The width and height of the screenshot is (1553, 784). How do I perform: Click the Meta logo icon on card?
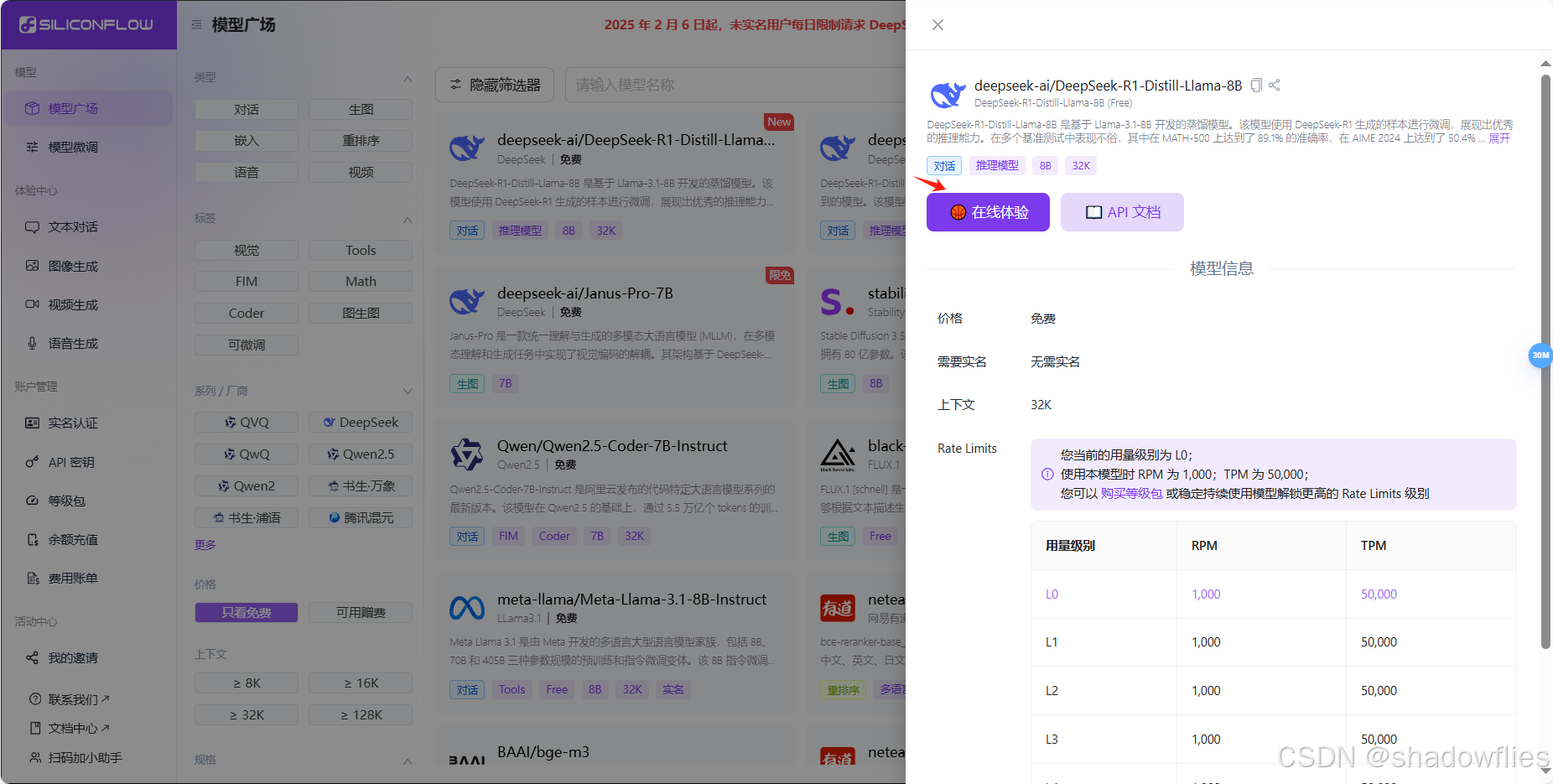point(467,608)
